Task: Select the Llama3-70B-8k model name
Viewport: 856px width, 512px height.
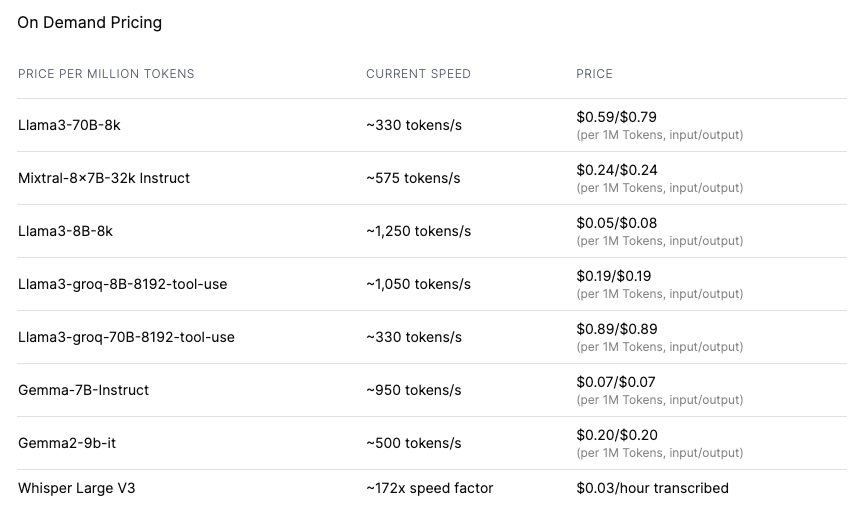Action: click(69, 125)
